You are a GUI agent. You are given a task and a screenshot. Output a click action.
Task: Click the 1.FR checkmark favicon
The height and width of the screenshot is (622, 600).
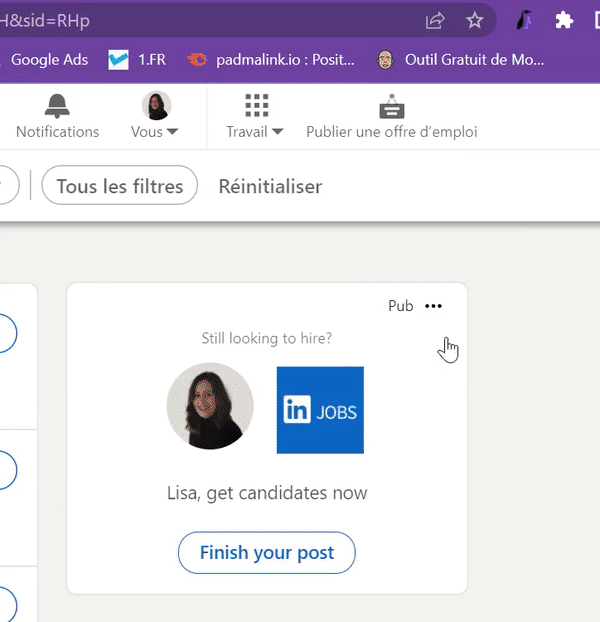[x=118, y=60]
